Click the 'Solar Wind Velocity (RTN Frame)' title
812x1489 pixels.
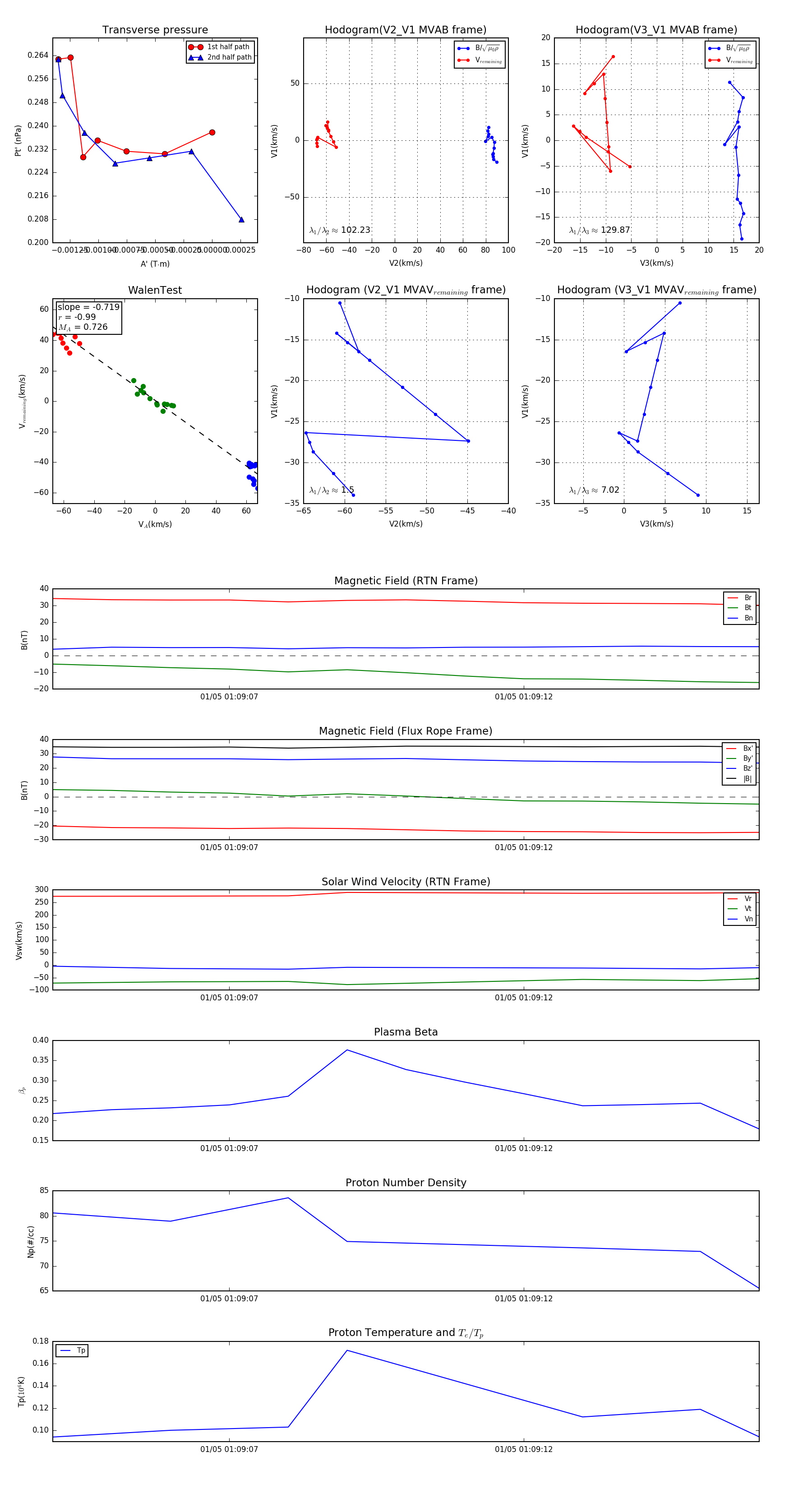click(406, 882)
